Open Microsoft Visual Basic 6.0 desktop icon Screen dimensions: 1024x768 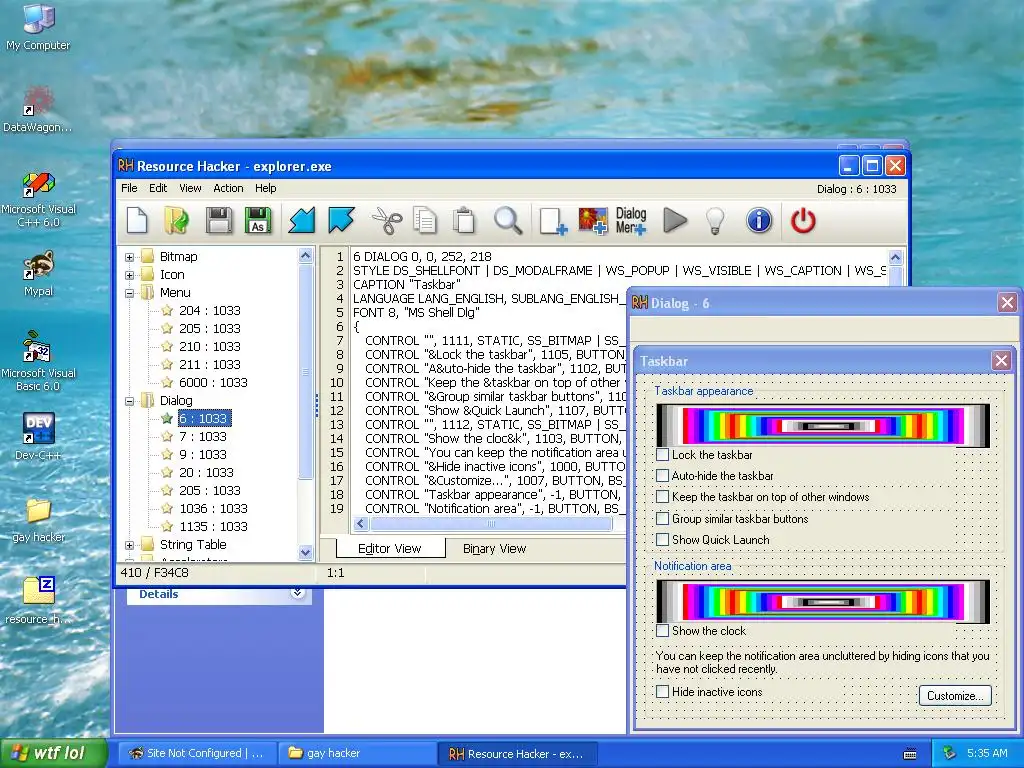tap(38, 361)
